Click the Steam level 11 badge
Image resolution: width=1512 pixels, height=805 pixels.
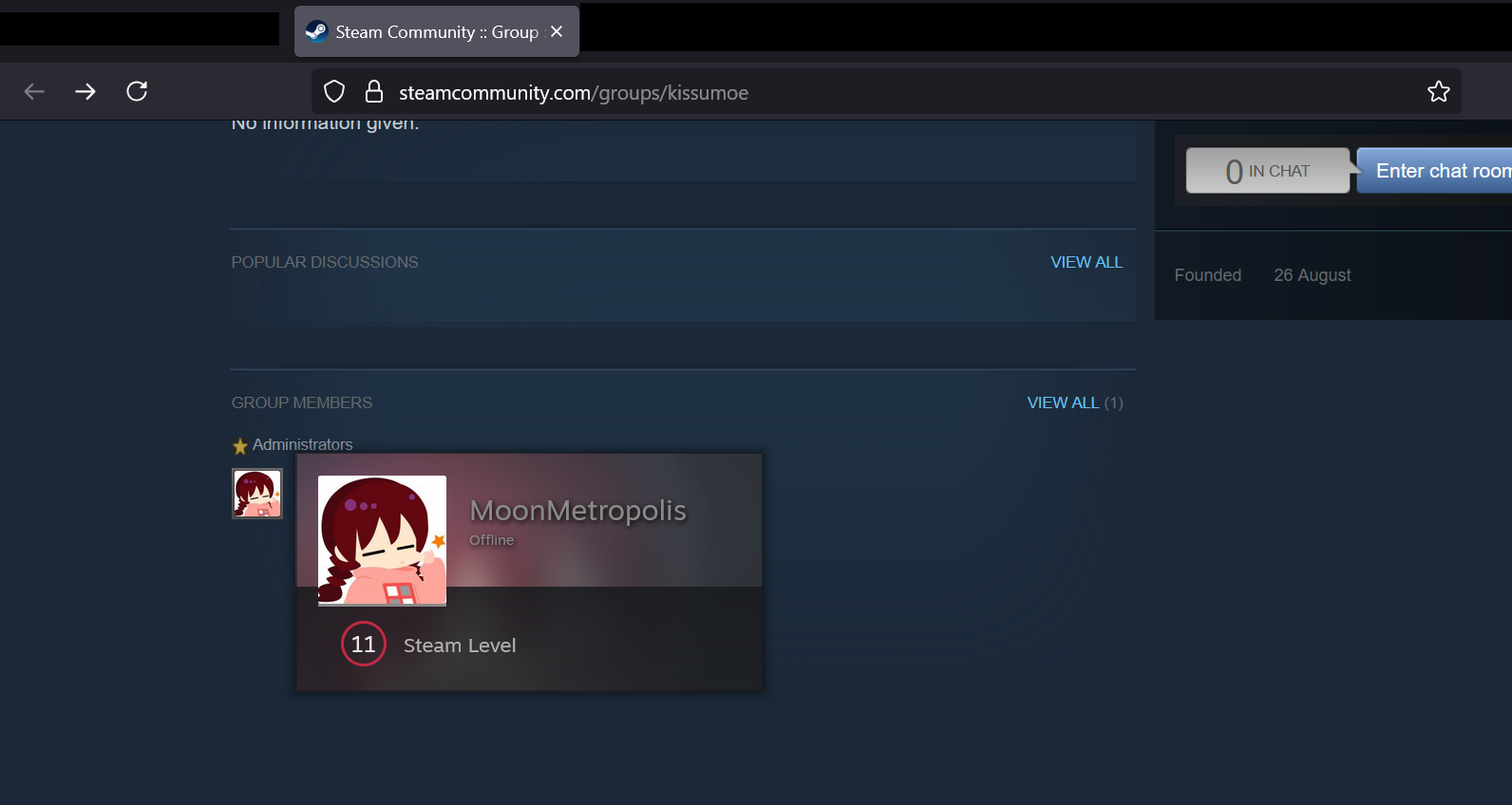click(x=363, y=645)
